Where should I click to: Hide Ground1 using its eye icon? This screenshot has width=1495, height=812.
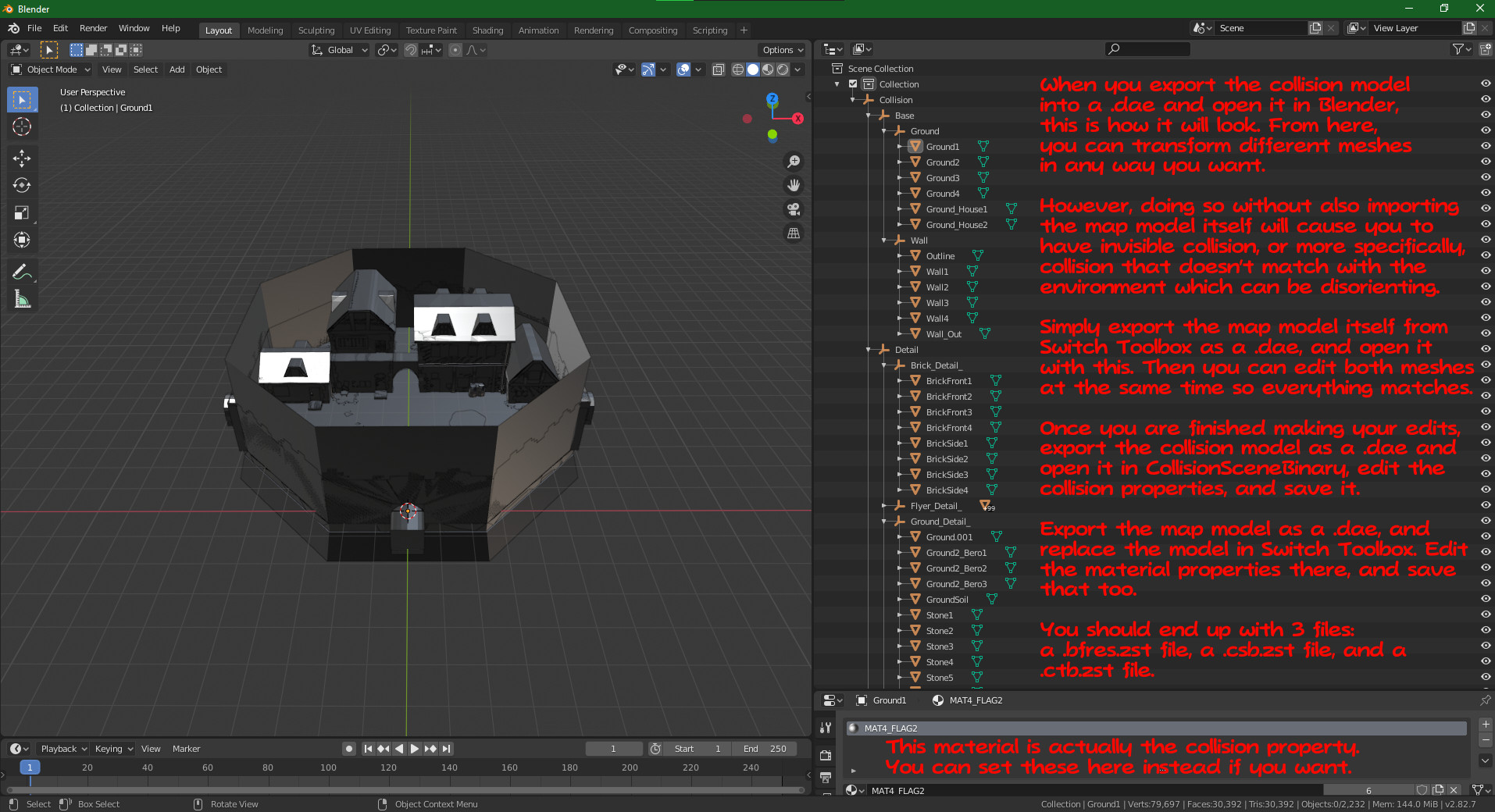point(1485,146)
